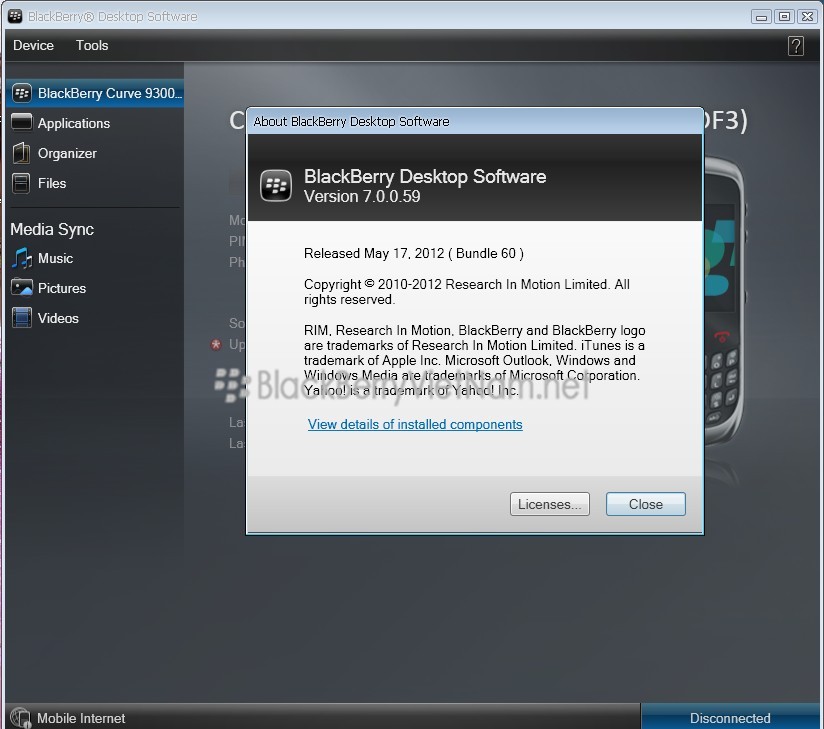The height and width of the screenshot is (729, 824).
Task: Open Music media sync
Action: pyautogui.click(x=55, y=259)
